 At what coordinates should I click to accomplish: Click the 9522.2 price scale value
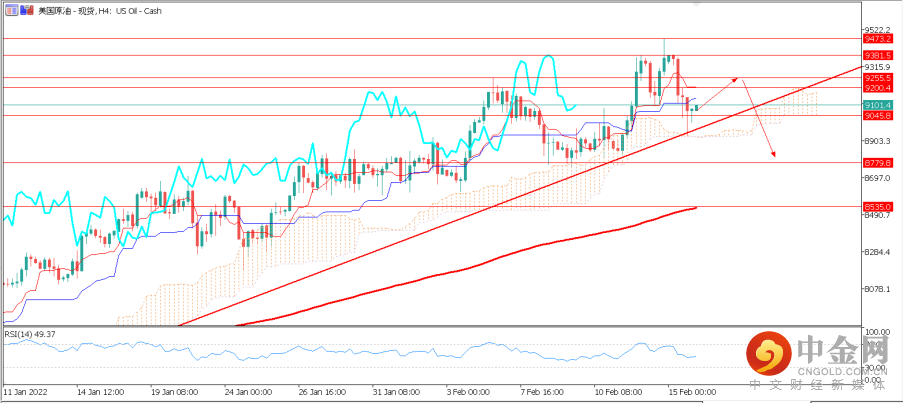[x=879, y=29]
